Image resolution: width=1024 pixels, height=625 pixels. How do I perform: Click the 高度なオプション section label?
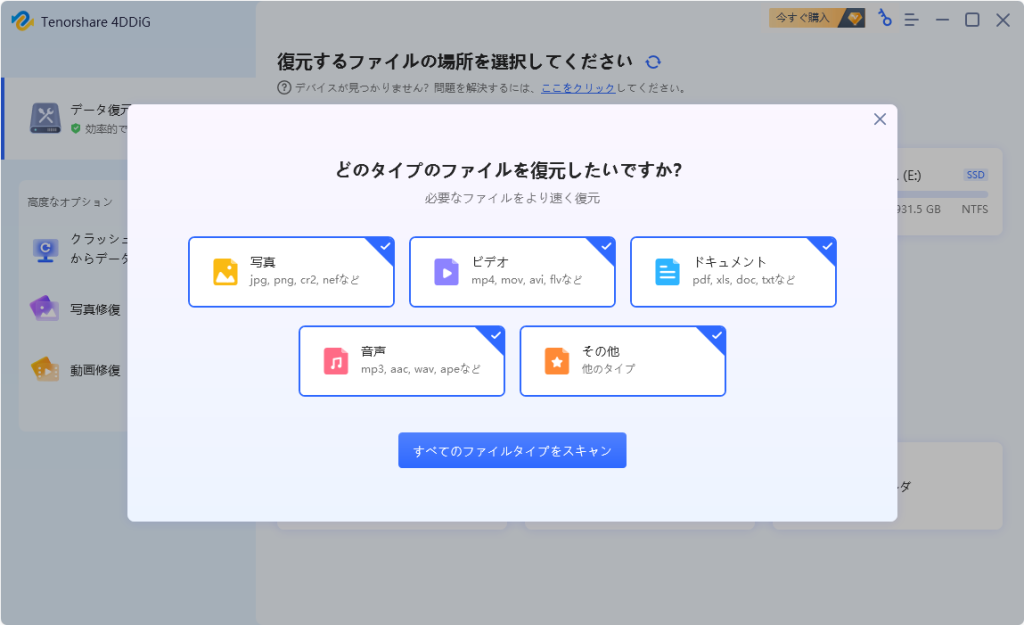[70, 202]
